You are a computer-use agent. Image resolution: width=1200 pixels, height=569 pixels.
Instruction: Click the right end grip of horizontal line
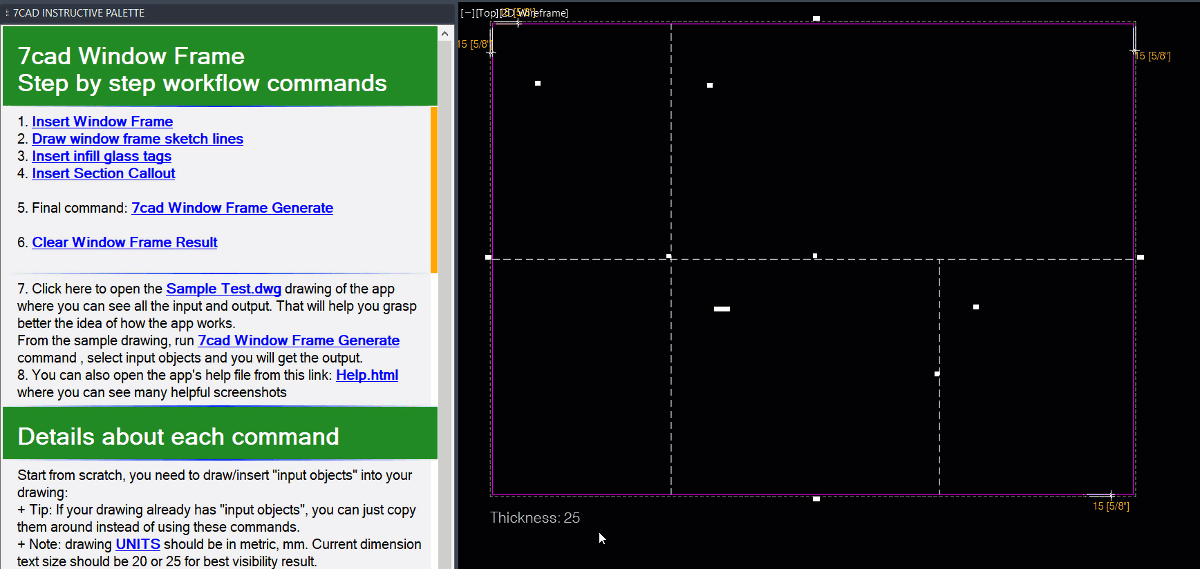click(1140, 257)
